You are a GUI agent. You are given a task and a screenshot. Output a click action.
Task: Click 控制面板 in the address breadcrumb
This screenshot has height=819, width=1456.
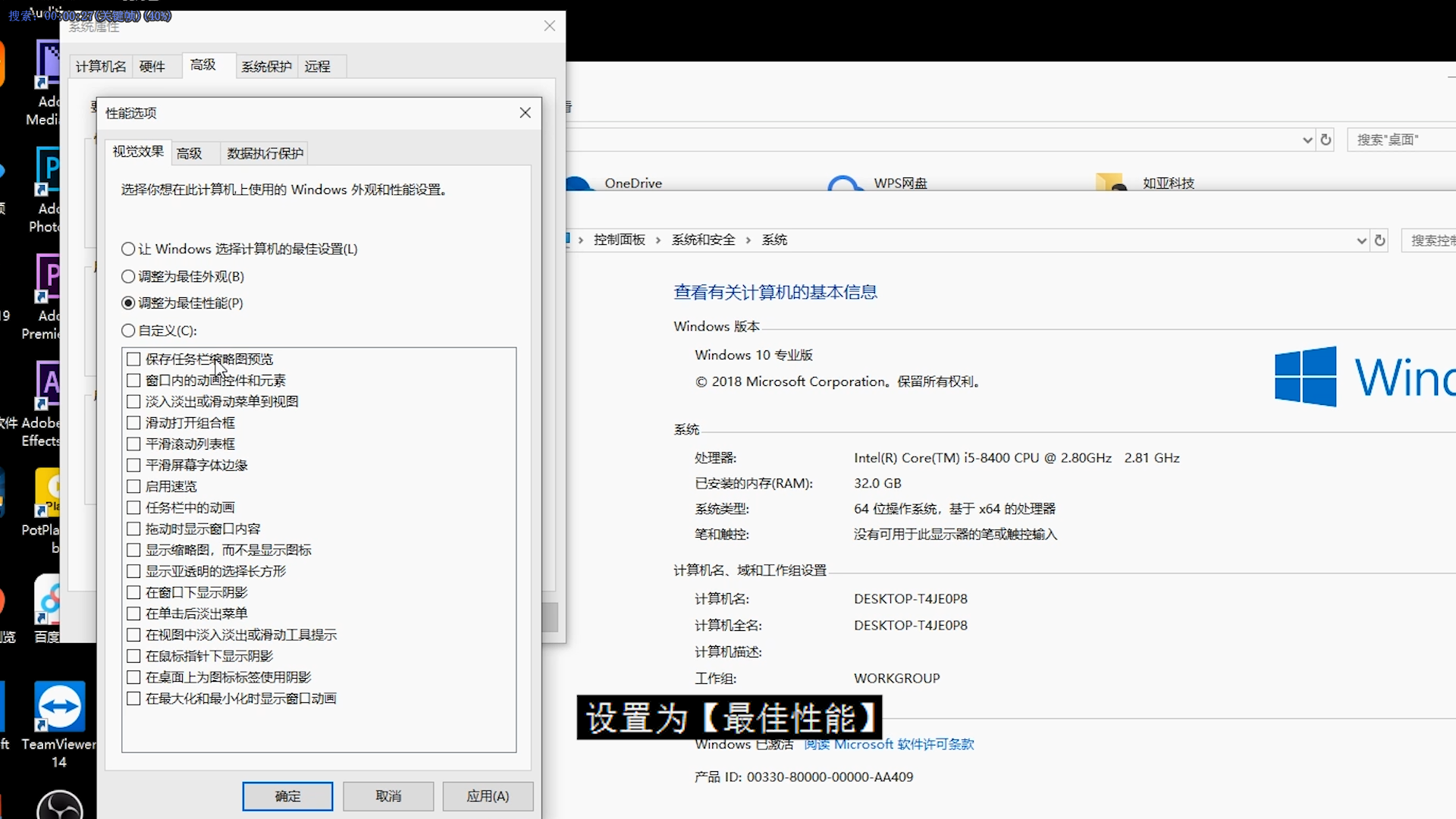[x=620, y=240]
